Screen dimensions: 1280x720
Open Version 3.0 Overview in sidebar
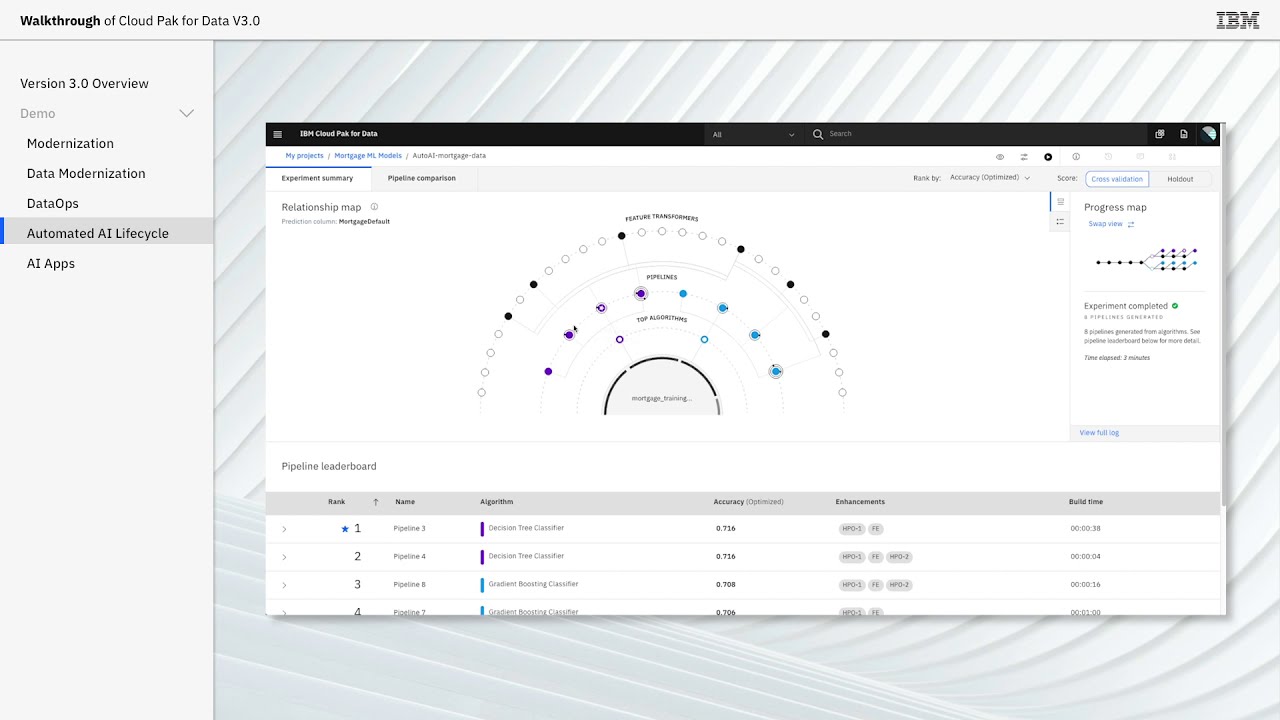(x=84, y=84)
